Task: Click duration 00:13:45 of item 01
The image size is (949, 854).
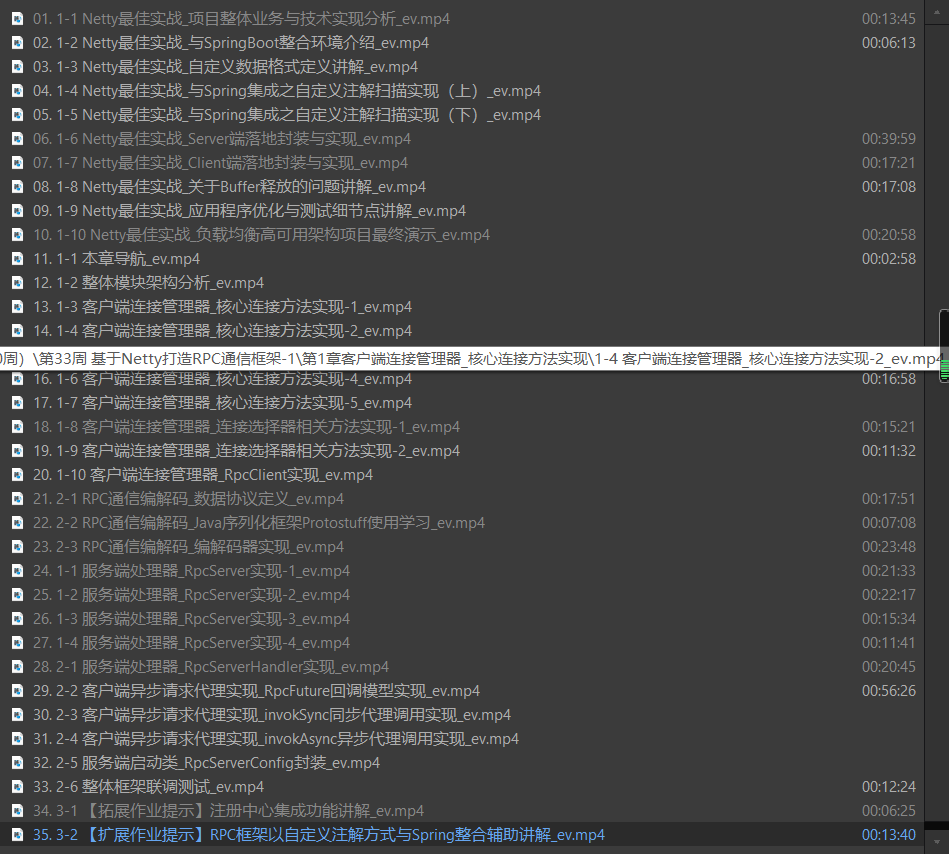Action: 888,19
